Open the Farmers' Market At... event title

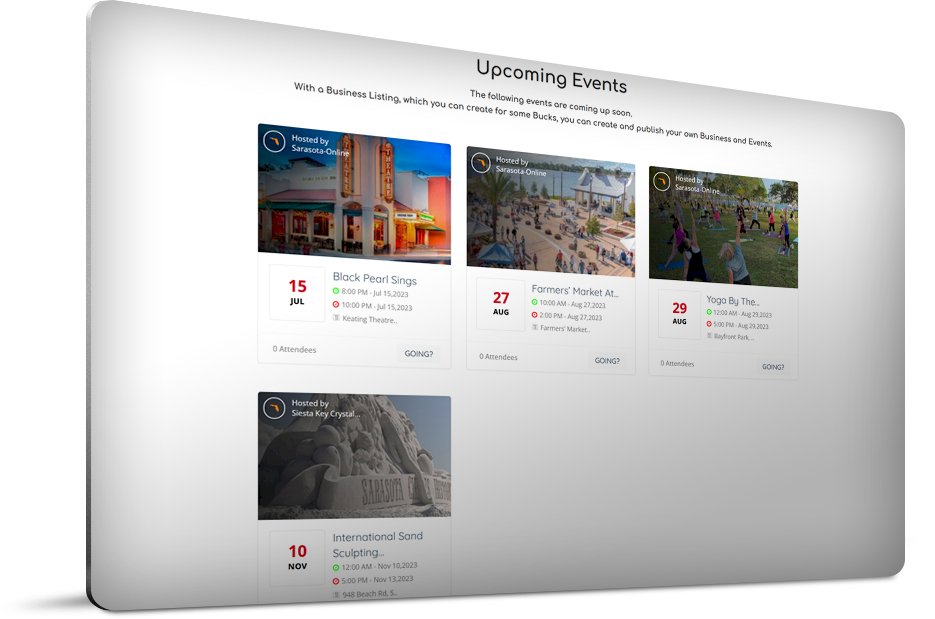pos(575,291)
